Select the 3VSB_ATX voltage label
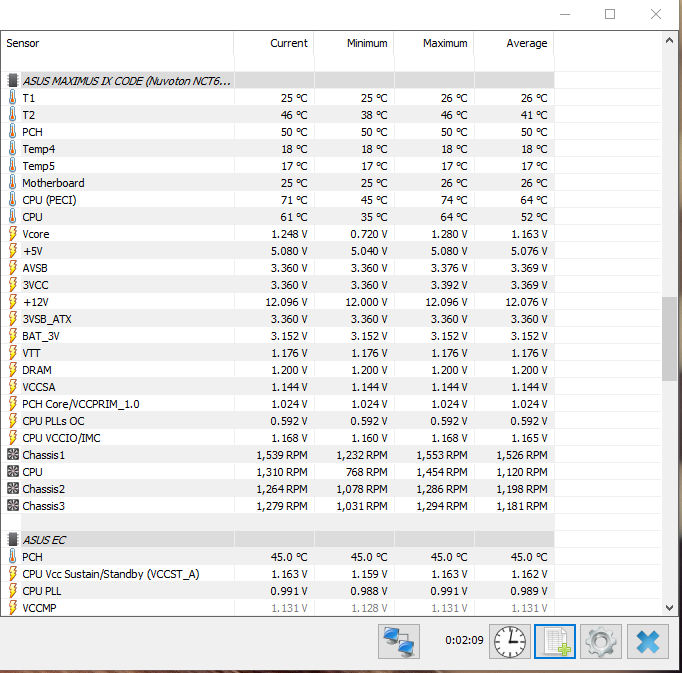This screenshot has width=682, height=673. [x=47, y=319]
